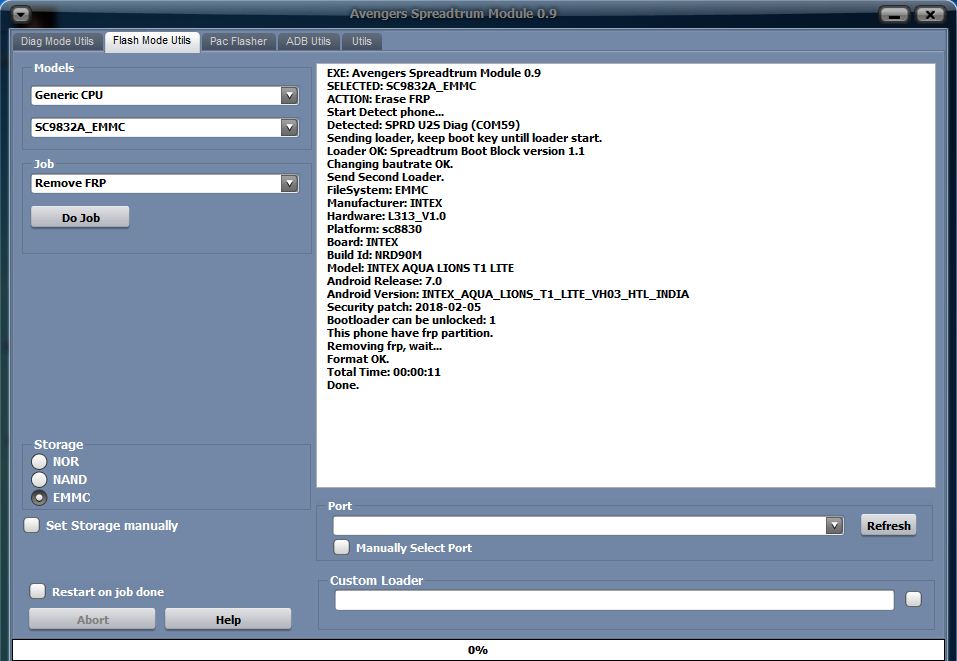Enable Restart on job done checkbox

(38, 591)
